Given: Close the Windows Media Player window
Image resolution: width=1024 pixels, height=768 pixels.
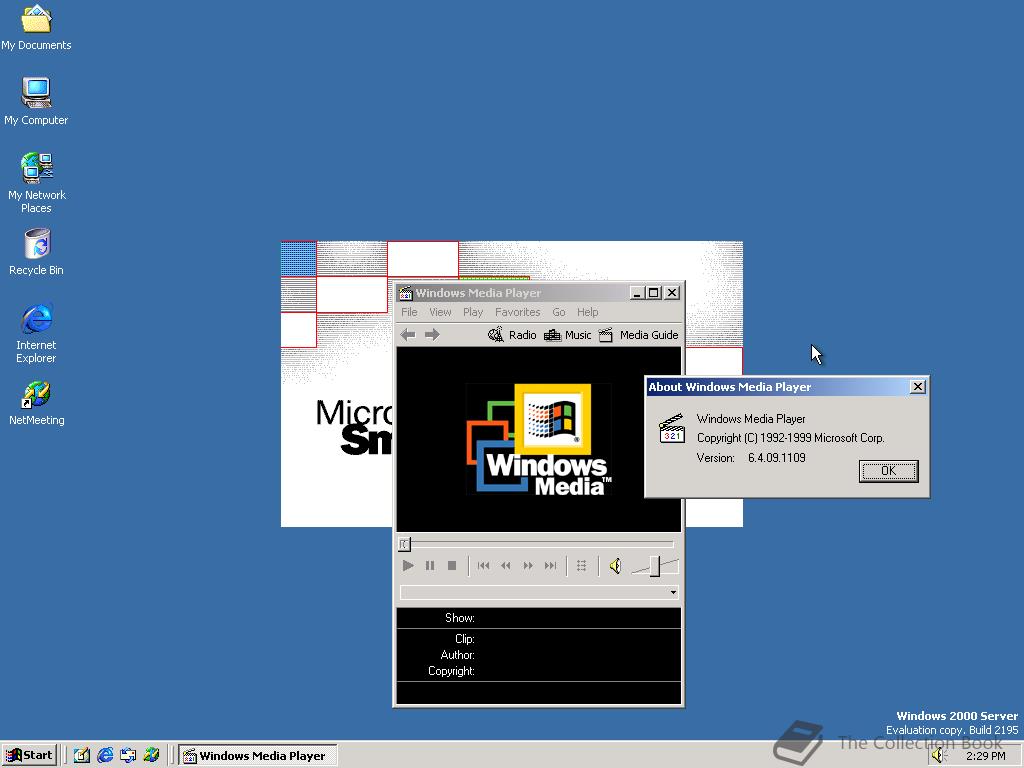Looking at the screenshot, I should coord(671,293).
